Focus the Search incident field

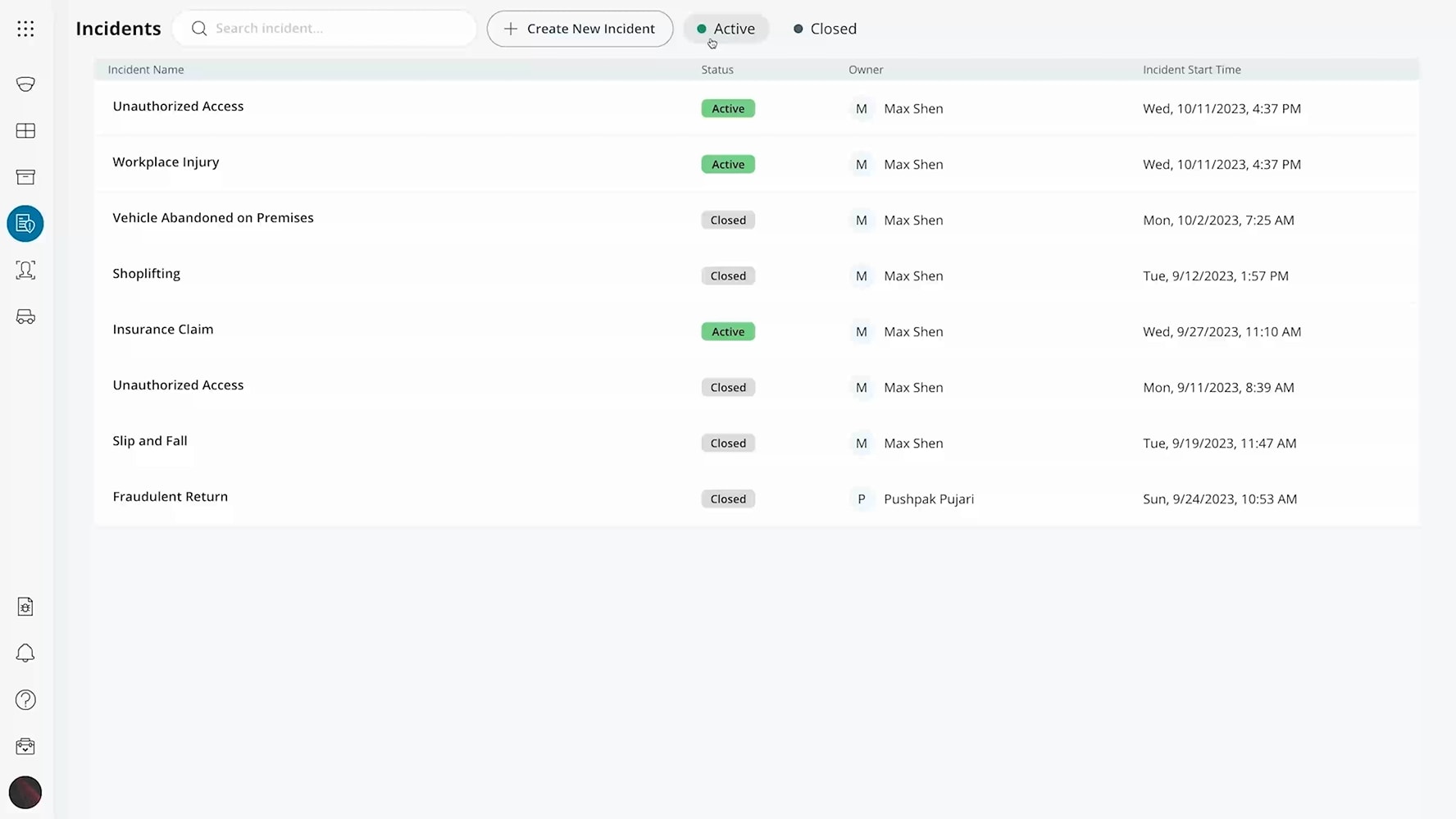(325, 29)
